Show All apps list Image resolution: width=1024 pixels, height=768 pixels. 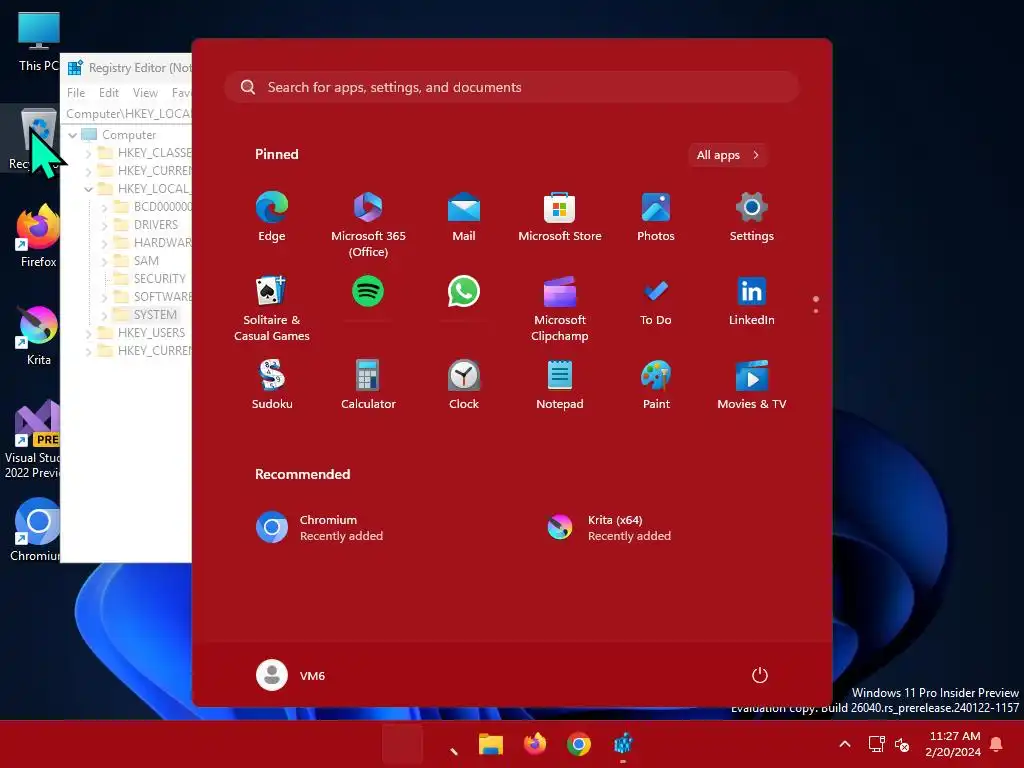[x=728, y=155]
